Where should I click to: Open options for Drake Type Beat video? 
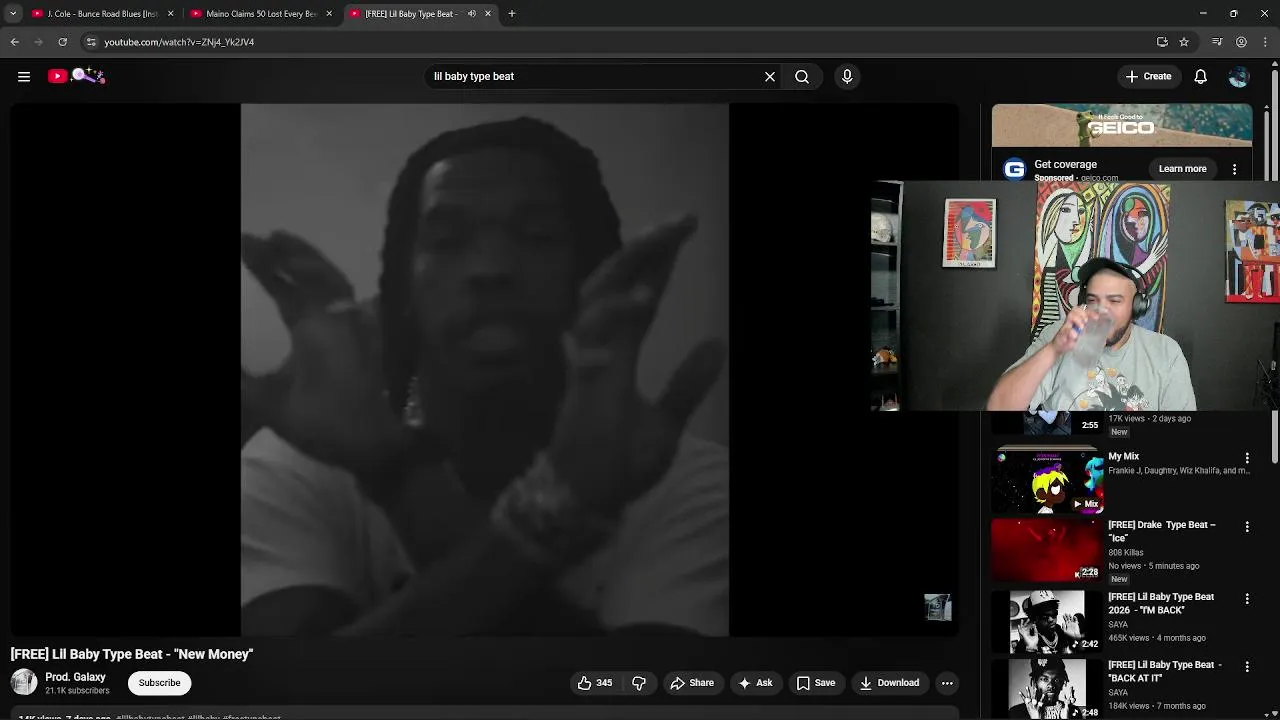tap(1247, 526)
